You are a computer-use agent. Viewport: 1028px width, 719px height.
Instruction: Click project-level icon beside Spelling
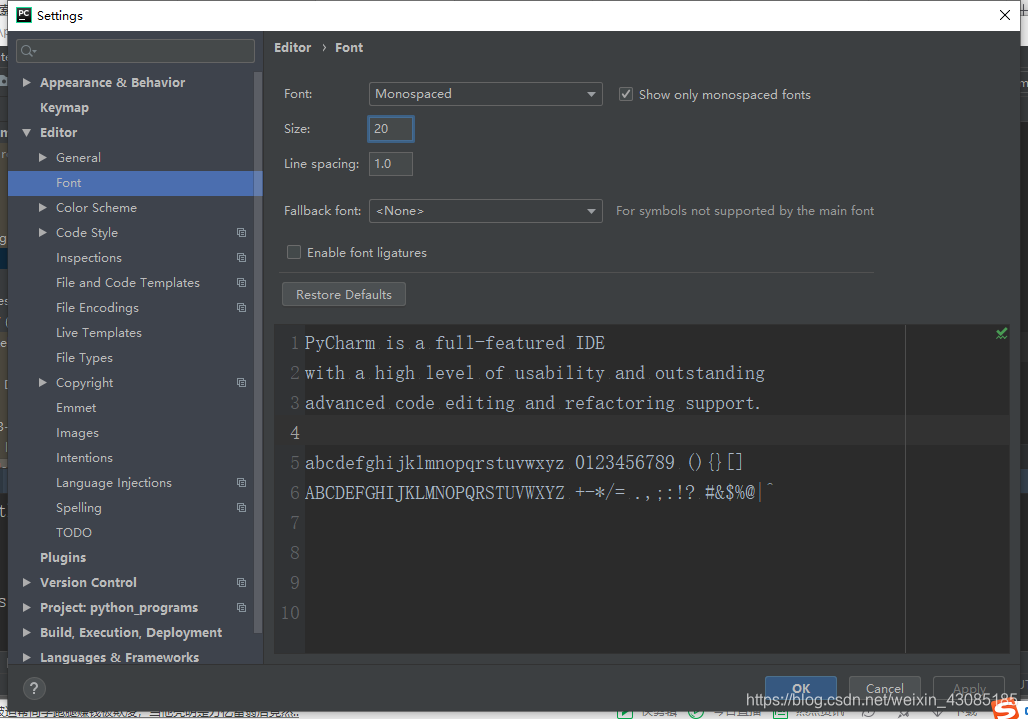click(241, 508)
